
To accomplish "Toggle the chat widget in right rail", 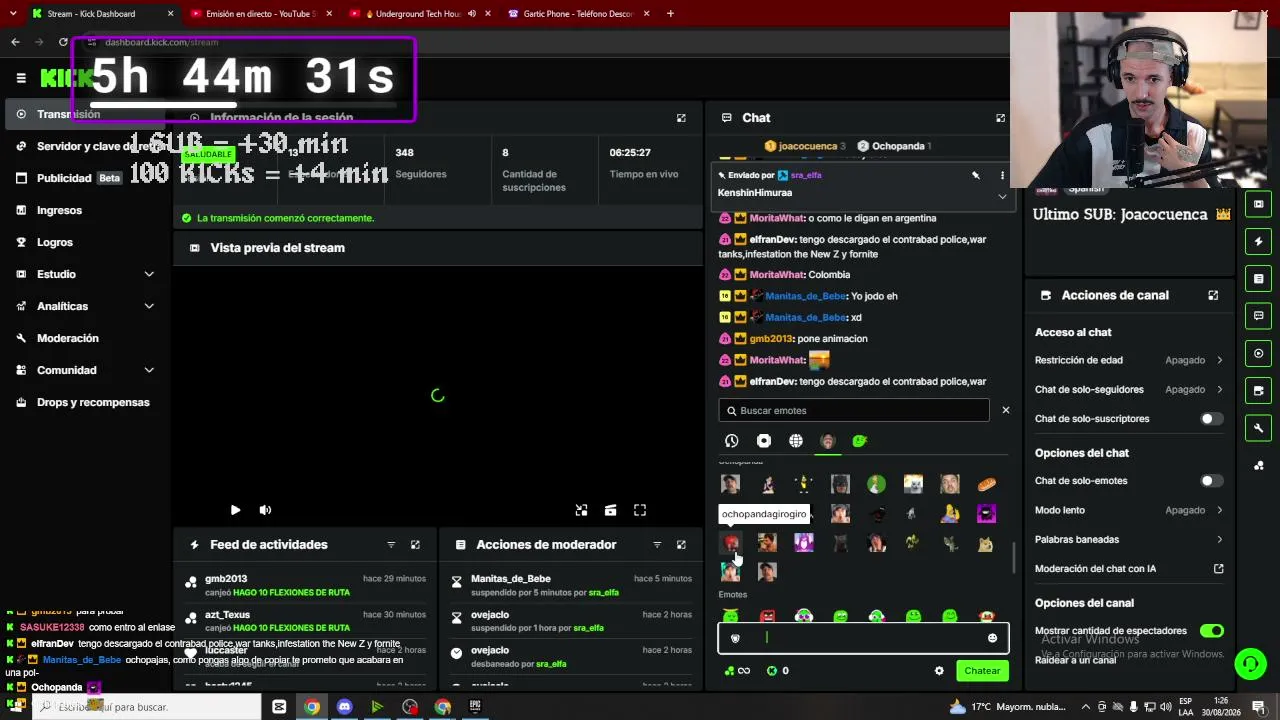I will click(x=1258, y=316).
